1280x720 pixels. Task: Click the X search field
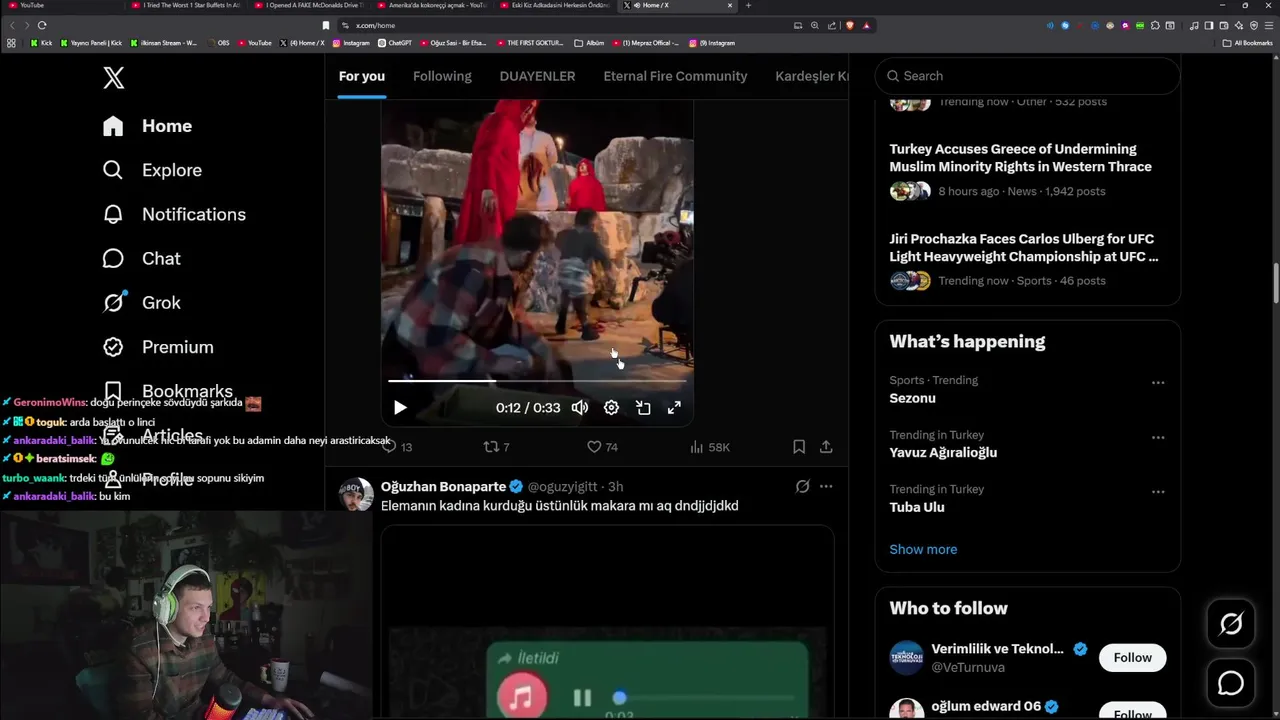(x=1028, y=76)
